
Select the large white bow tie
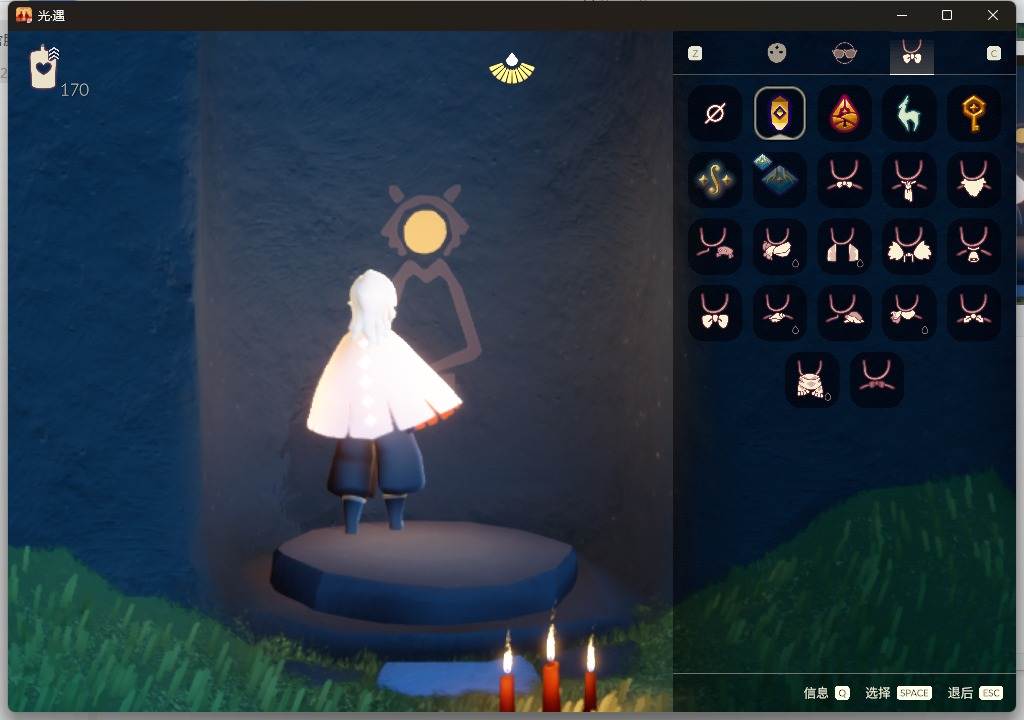click(714, 313)
